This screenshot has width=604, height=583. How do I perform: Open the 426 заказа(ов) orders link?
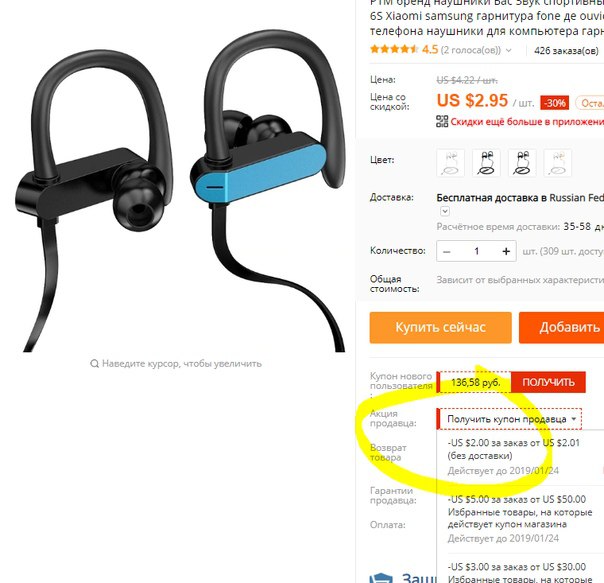click(566, 50)
